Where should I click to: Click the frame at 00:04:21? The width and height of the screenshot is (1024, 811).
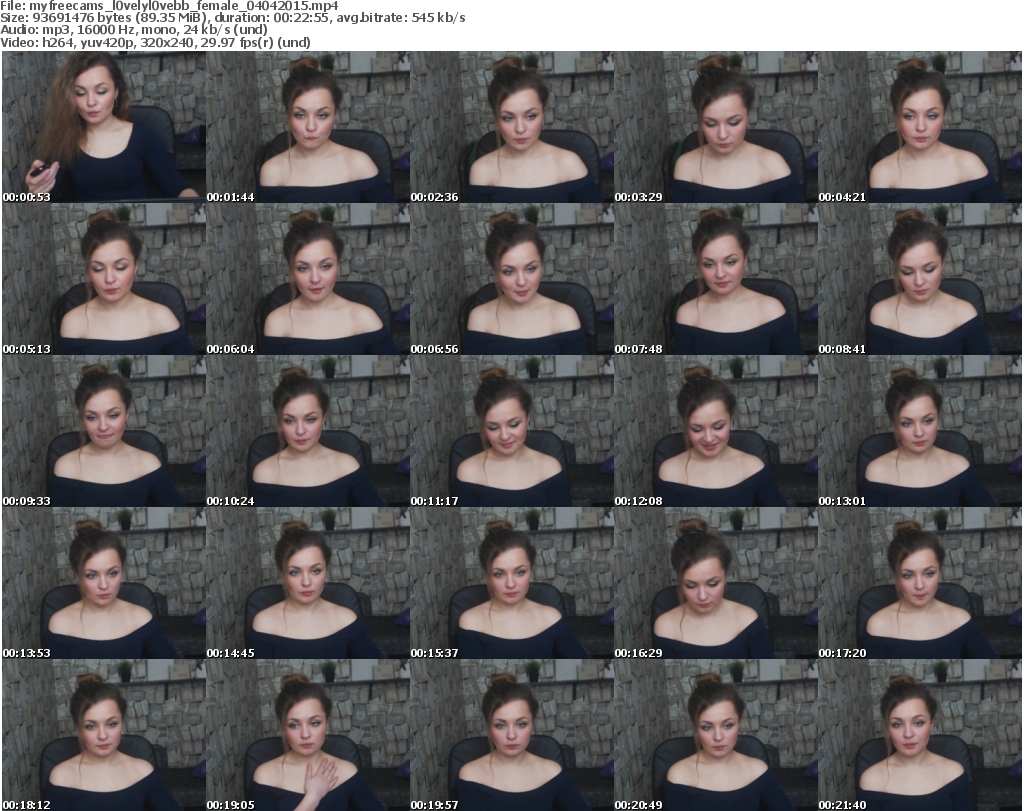(919, 127)
